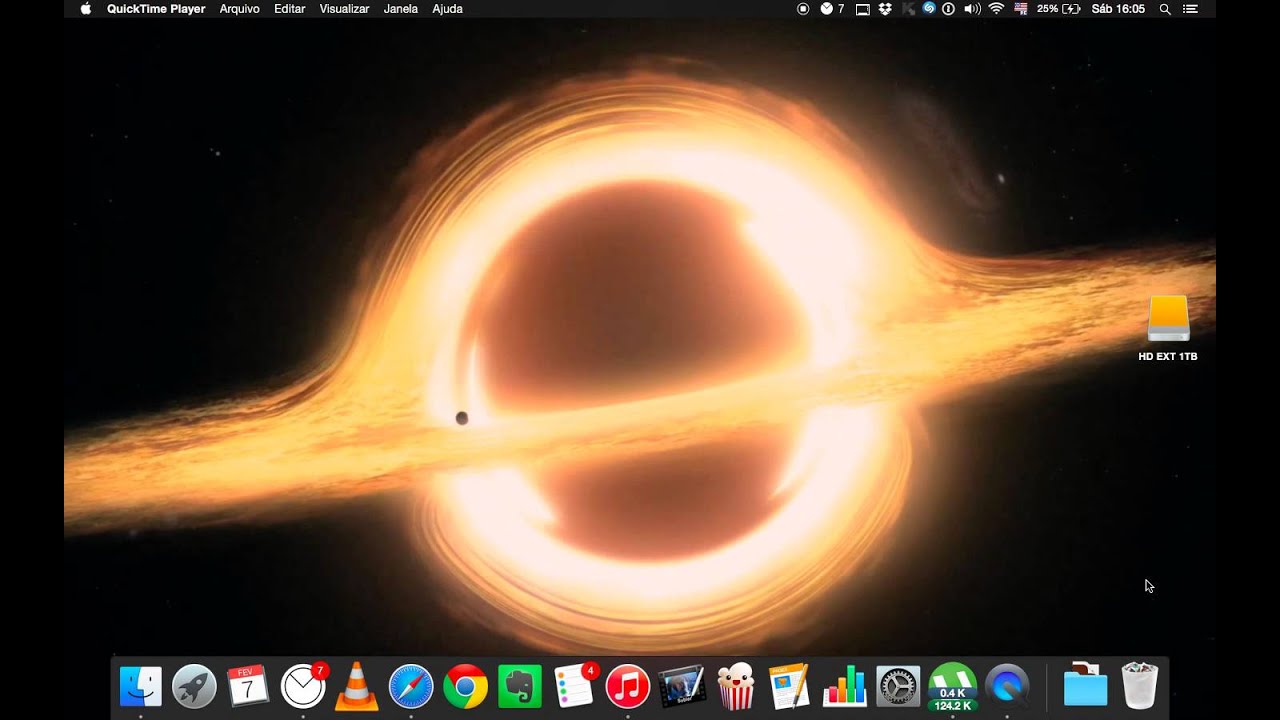Open Pages document icon in Dock
The width and height of the screenshot is (1280, 720).
pos(790,687)
